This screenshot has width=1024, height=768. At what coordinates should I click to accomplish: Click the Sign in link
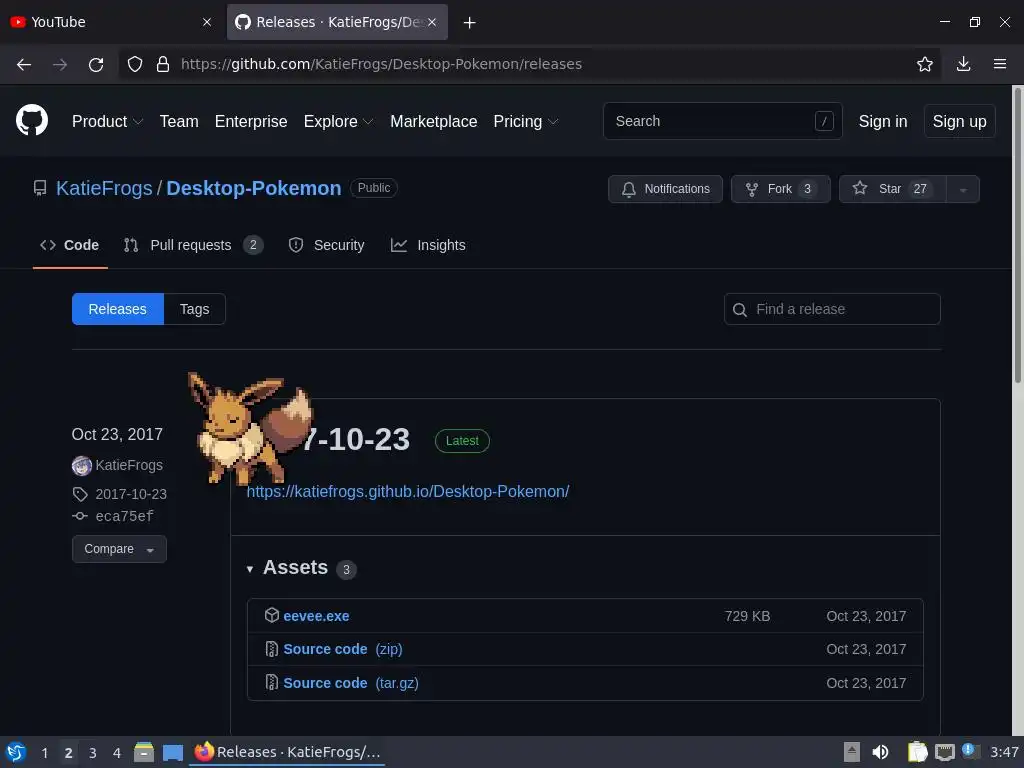[x=883, y=121]
